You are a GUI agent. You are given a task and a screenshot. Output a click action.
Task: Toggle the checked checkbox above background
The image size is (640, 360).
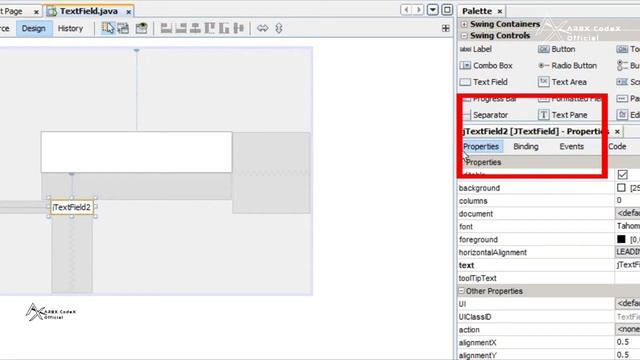point(622,175)
